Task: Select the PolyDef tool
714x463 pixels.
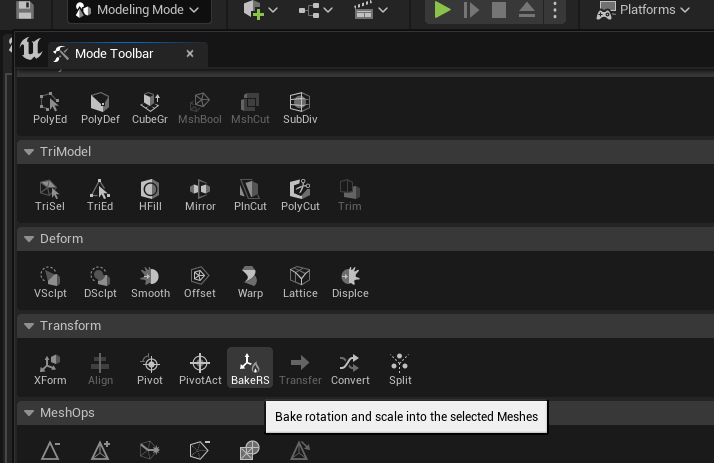Action: [100, 108]
